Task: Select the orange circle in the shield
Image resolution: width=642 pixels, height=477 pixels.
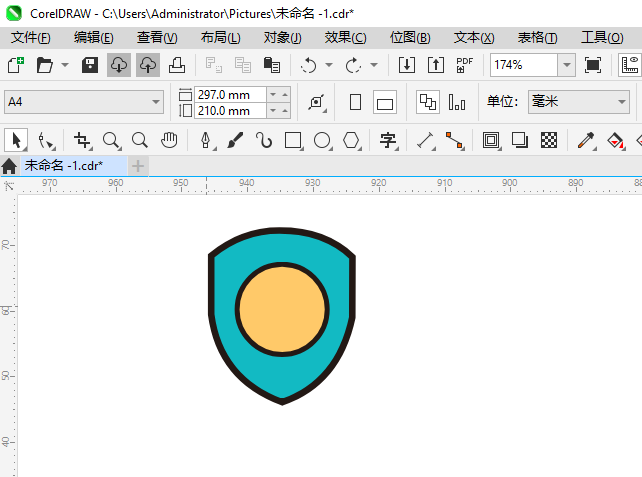Action: tap(282, 309)
